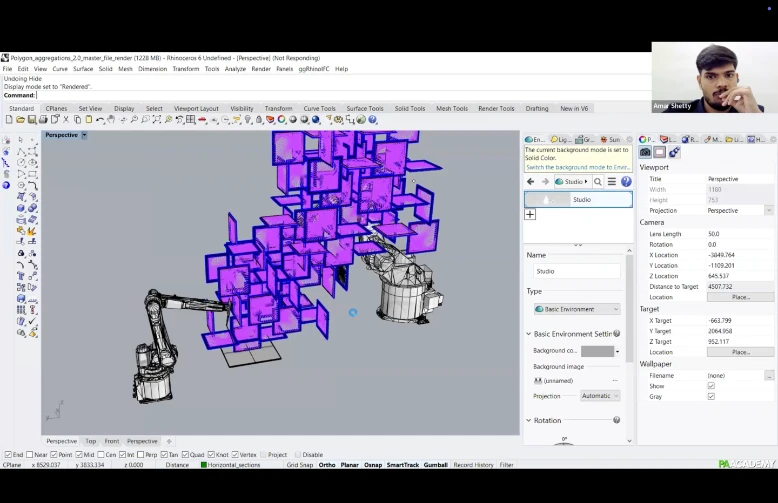Uncheck the Show wallpaper checkbox
This screenshot has height=503, width=778.
coord(711,386)
